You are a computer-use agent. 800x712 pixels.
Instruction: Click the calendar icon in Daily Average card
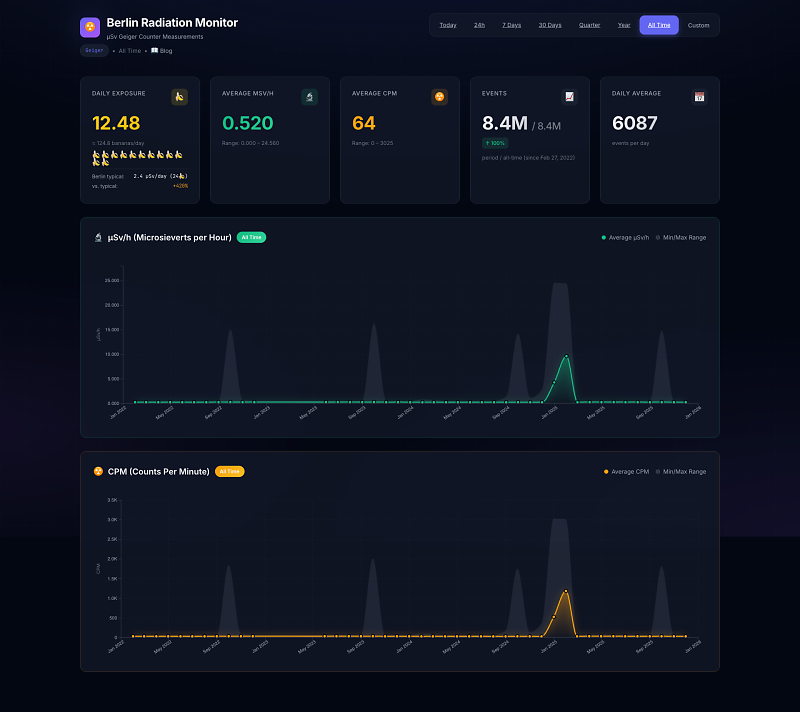(699, 97)
